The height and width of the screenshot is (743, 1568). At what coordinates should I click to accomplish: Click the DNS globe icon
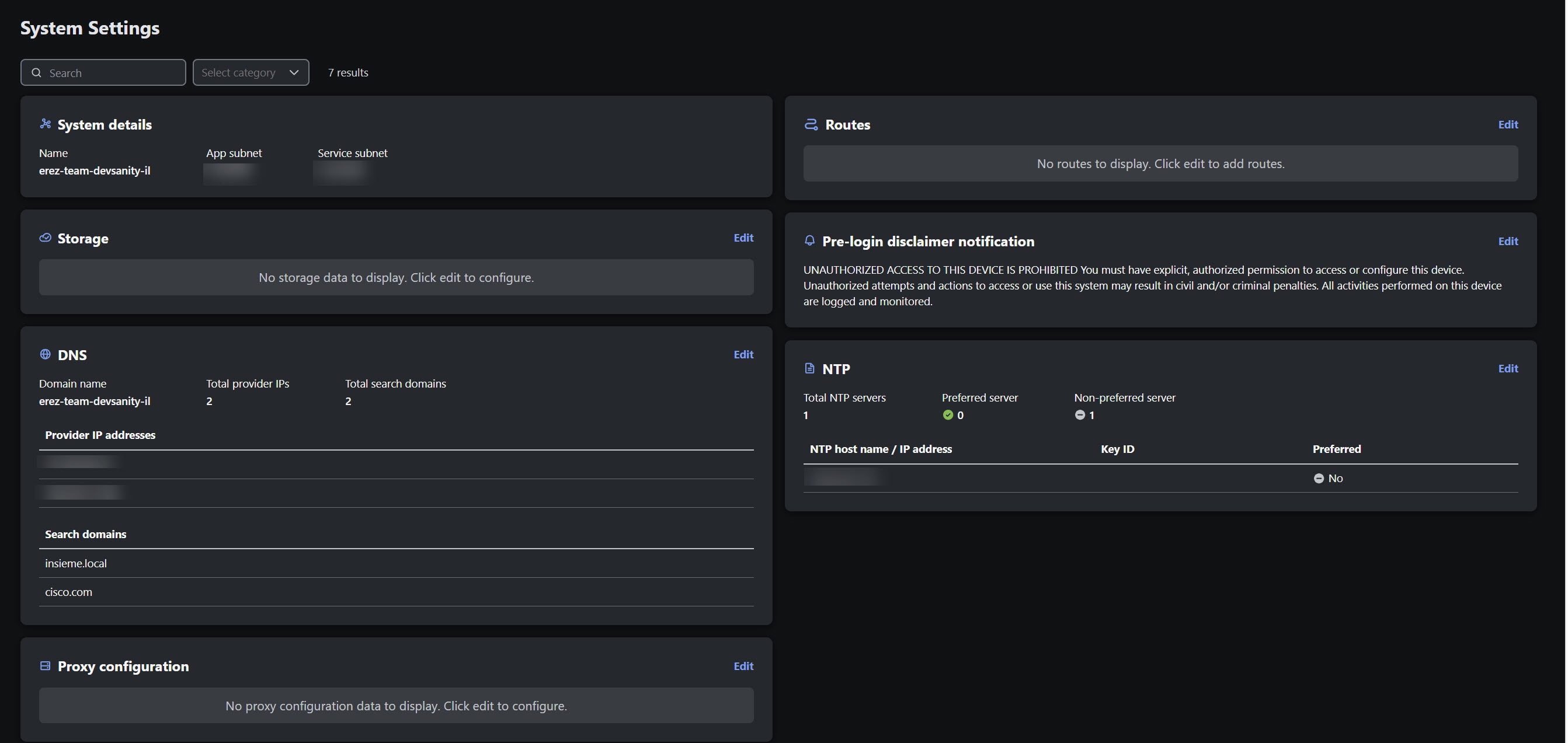coord(45,354)
